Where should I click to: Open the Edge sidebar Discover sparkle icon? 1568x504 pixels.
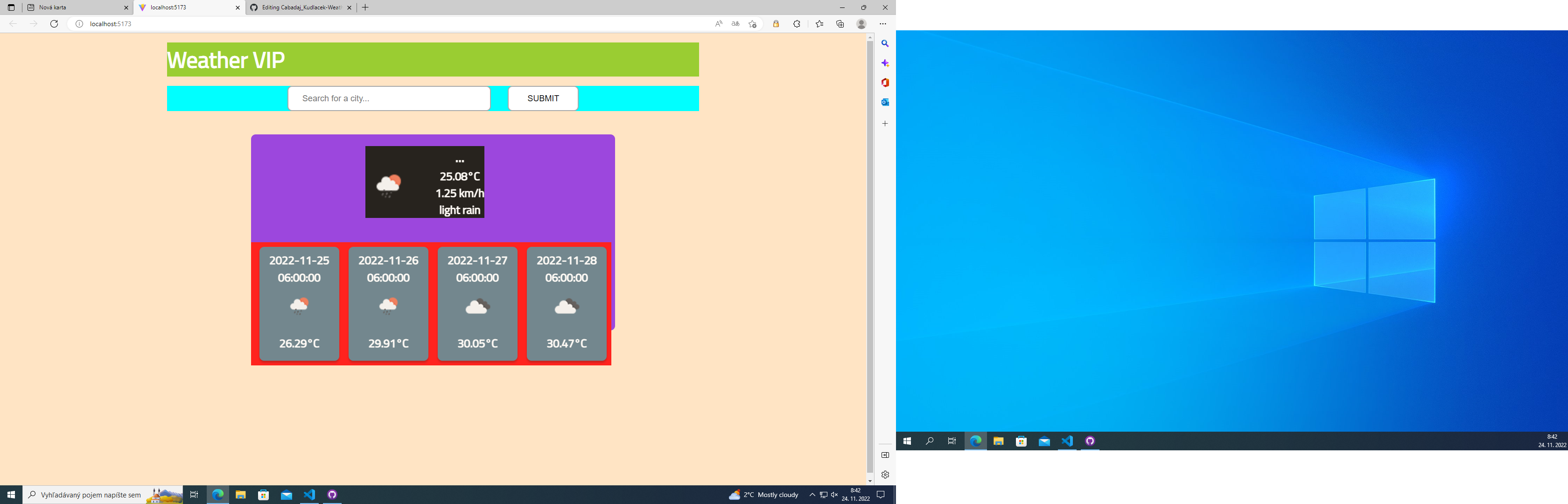coord(885,63)
